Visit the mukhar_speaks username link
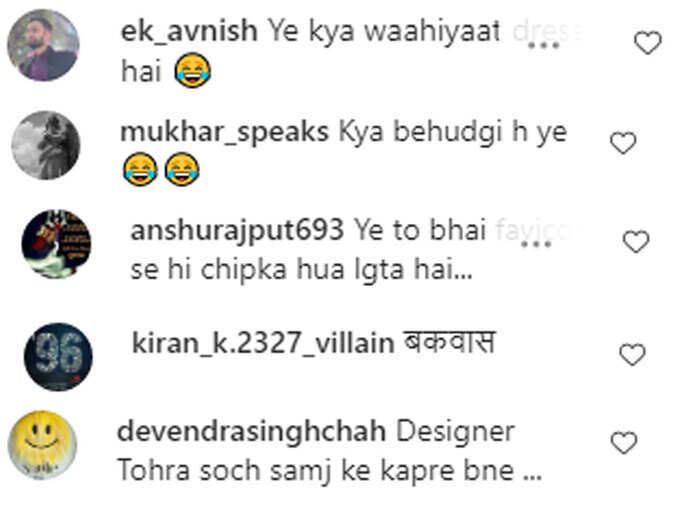 tap(225, 132)
